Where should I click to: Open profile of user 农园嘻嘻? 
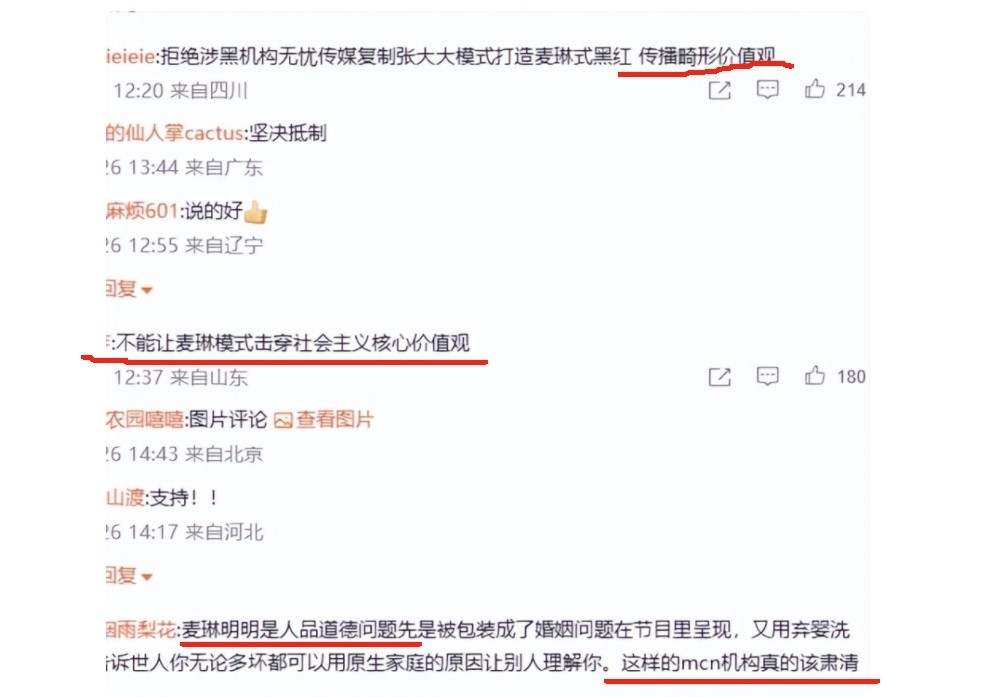[x=144, y=420]
